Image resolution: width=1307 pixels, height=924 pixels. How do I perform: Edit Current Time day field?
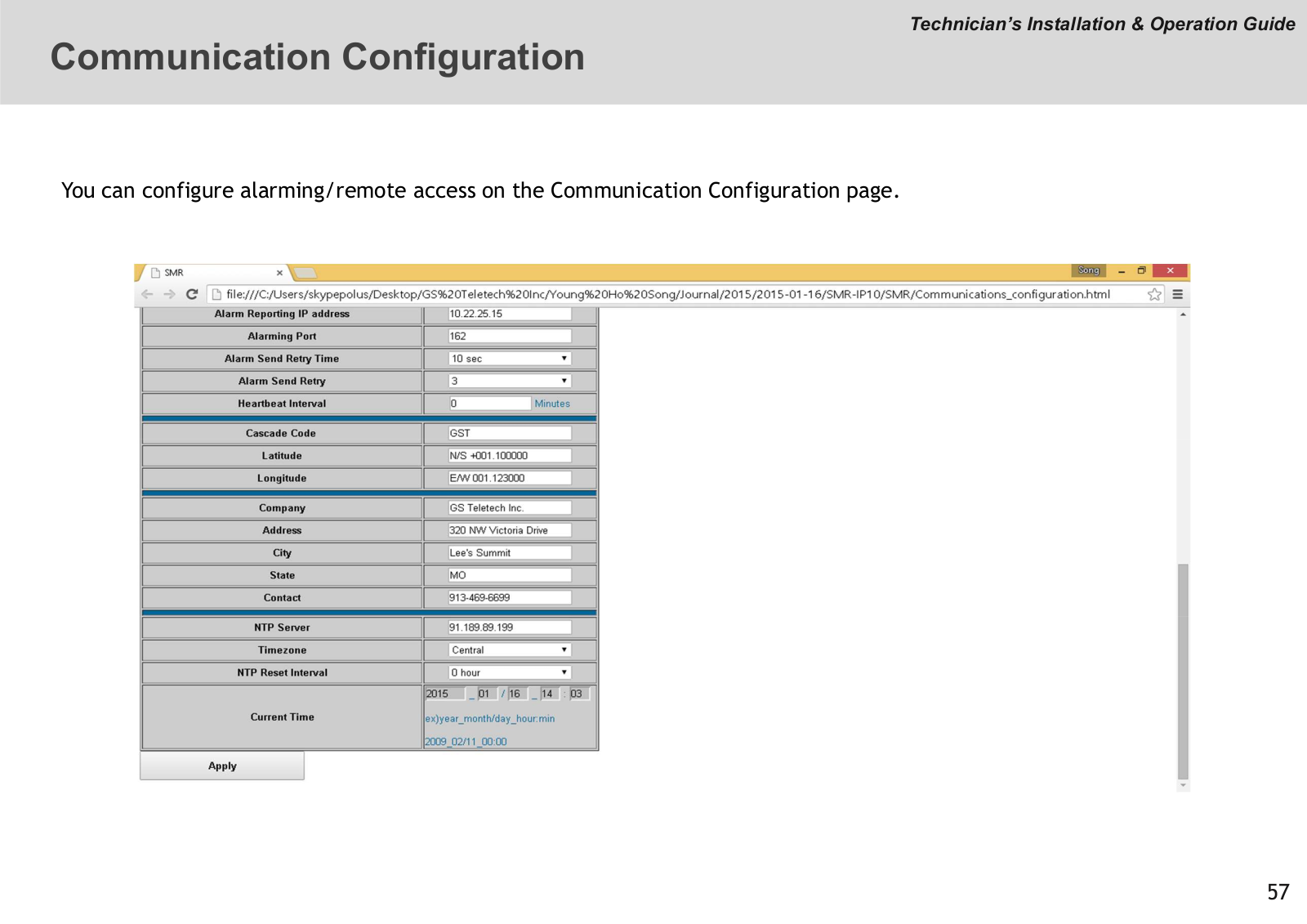[x=518, y=694]
